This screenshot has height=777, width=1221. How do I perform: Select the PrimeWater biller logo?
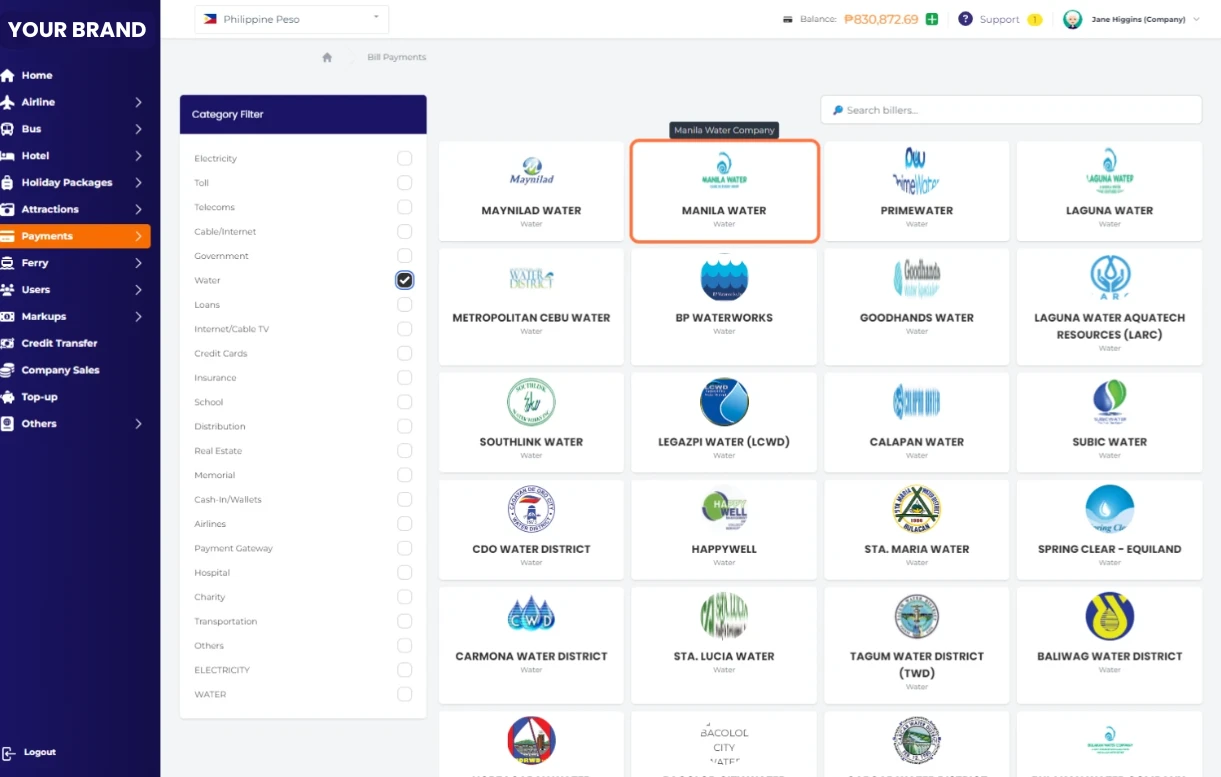click(x=916, y=171)
